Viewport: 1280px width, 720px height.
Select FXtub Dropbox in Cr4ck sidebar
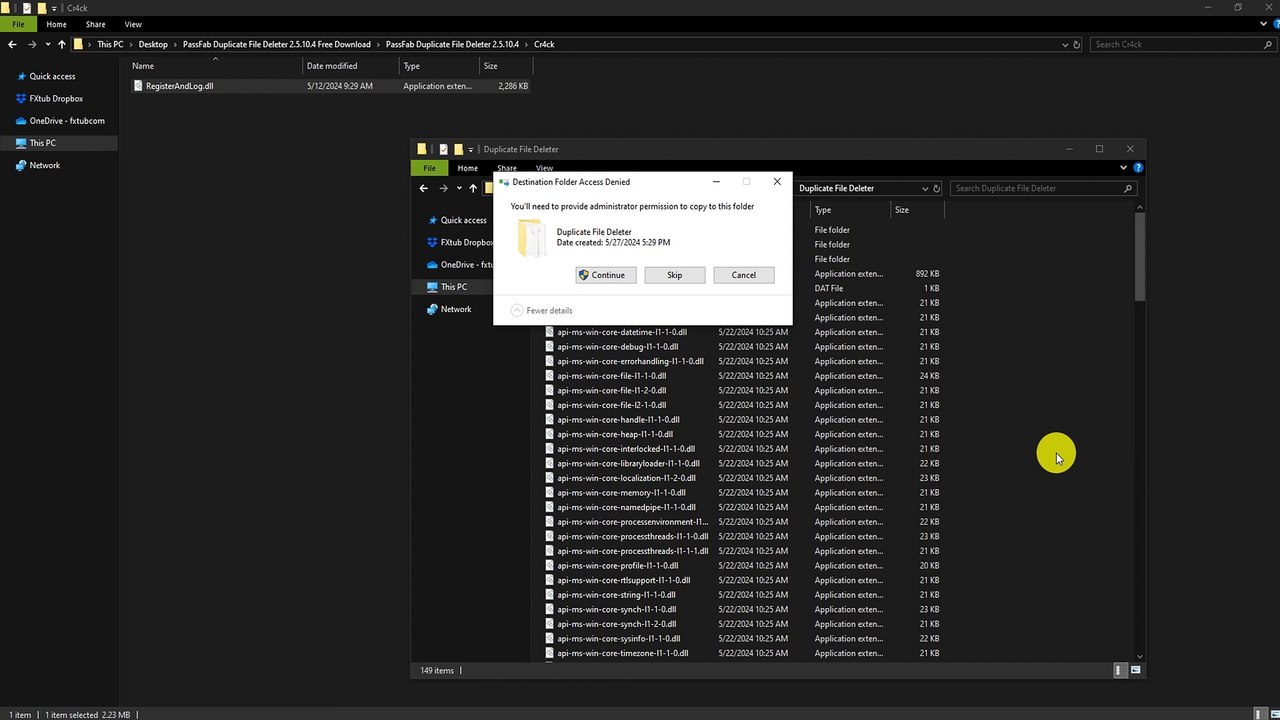coord(56,99)
